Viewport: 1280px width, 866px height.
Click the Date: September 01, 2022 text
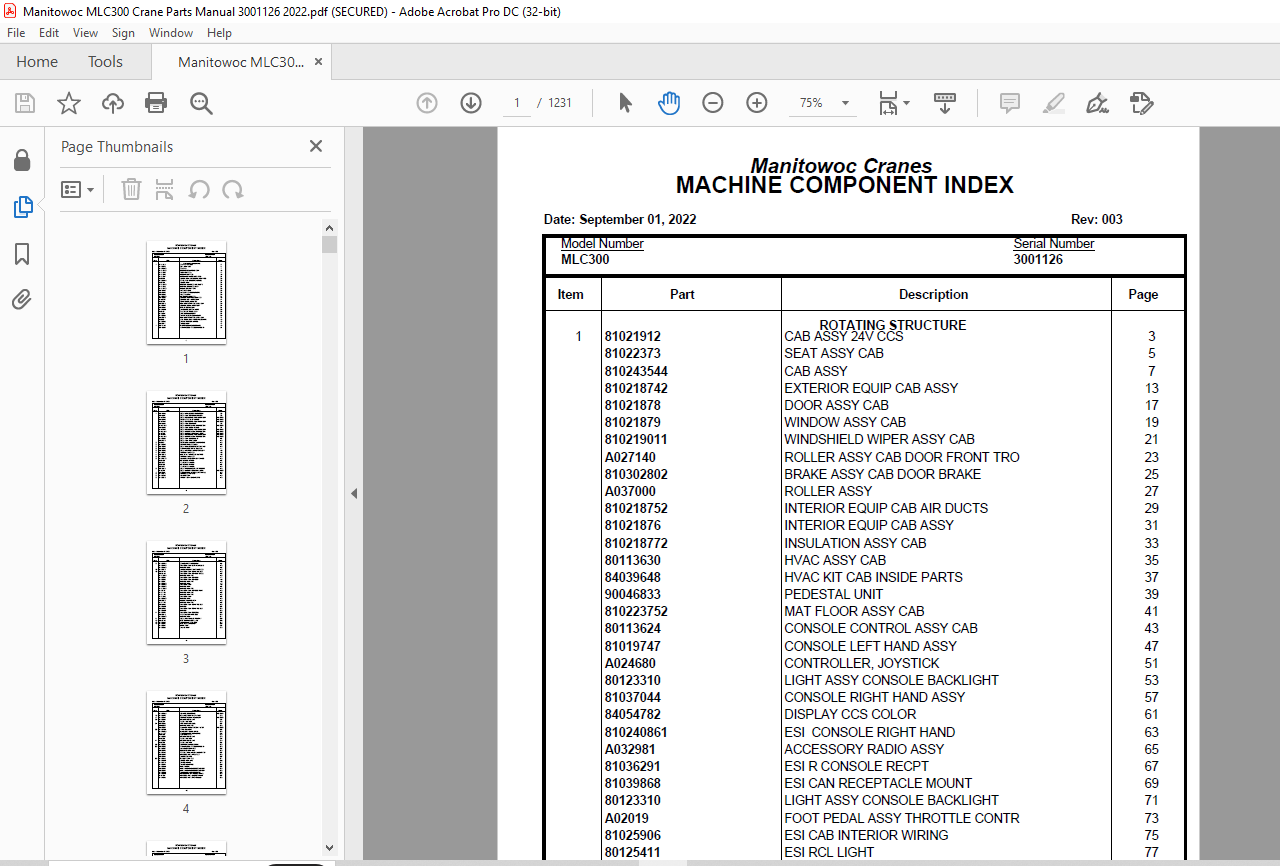point(620,219)
